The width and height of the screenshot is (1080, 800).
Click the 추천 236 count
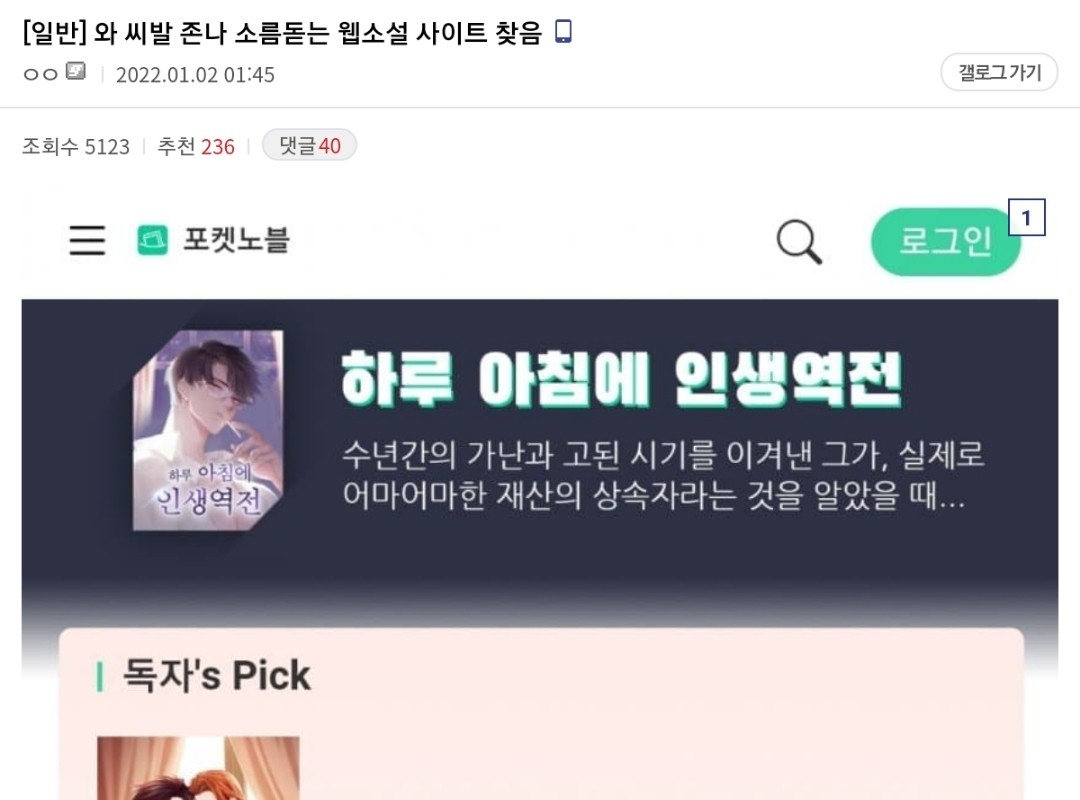[x=196, y=146]
